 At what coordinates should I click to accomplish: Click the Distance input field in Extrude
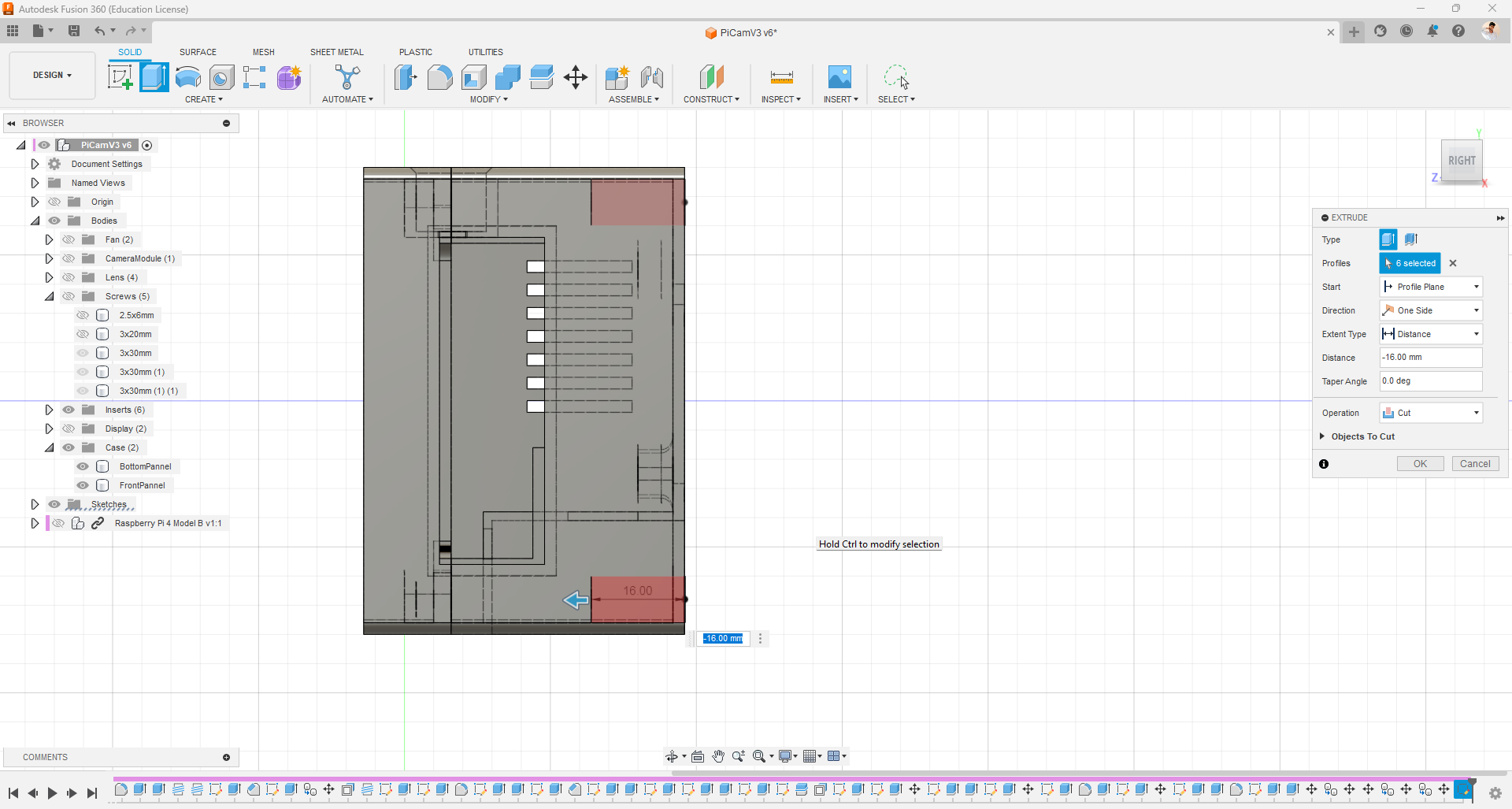click(1430, 358)
